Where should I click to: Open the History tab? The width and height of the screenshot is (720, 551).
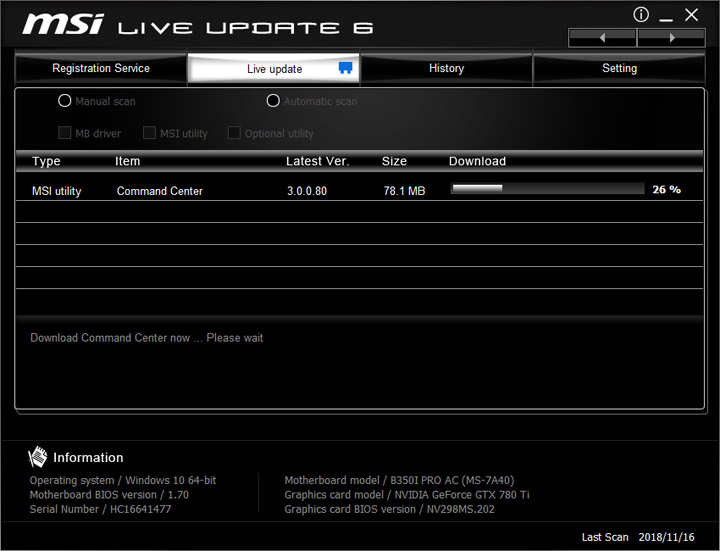[446, 68]
